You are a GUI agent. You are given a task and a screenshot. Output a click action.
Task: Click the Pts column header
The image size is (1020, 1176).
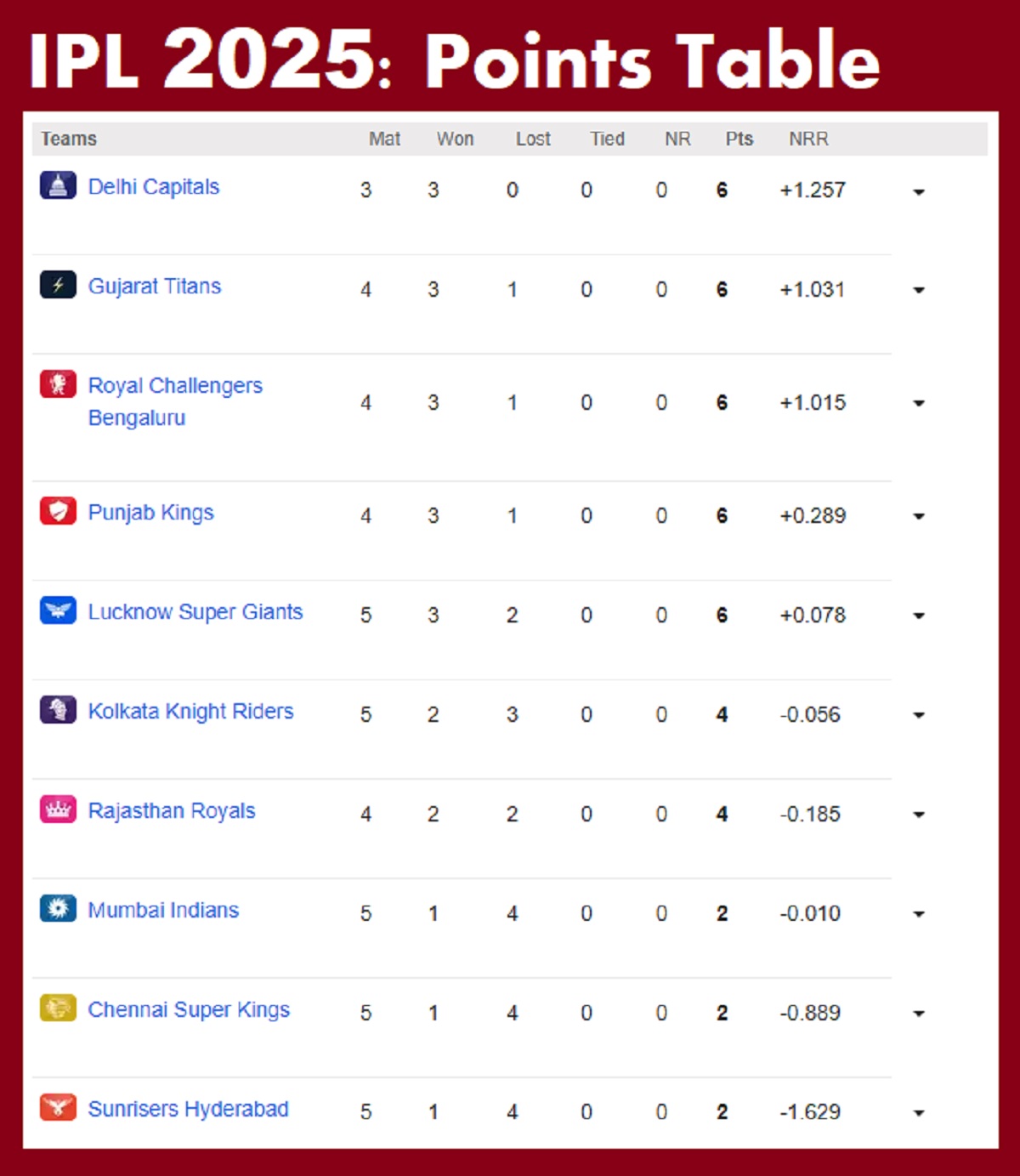tap(739, 139)
